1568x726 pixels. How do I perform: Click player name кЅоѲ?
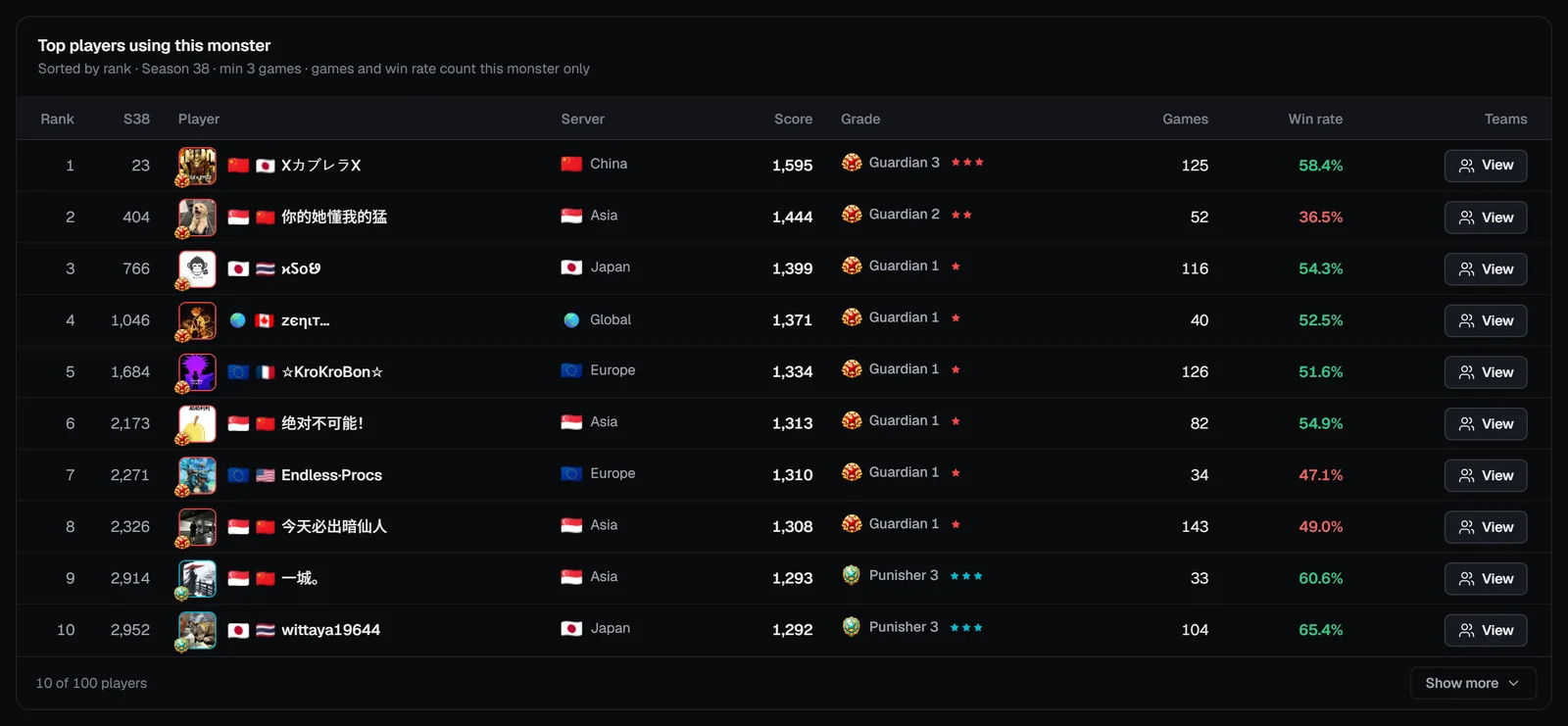pyautogui.click(x=301, y=268)
